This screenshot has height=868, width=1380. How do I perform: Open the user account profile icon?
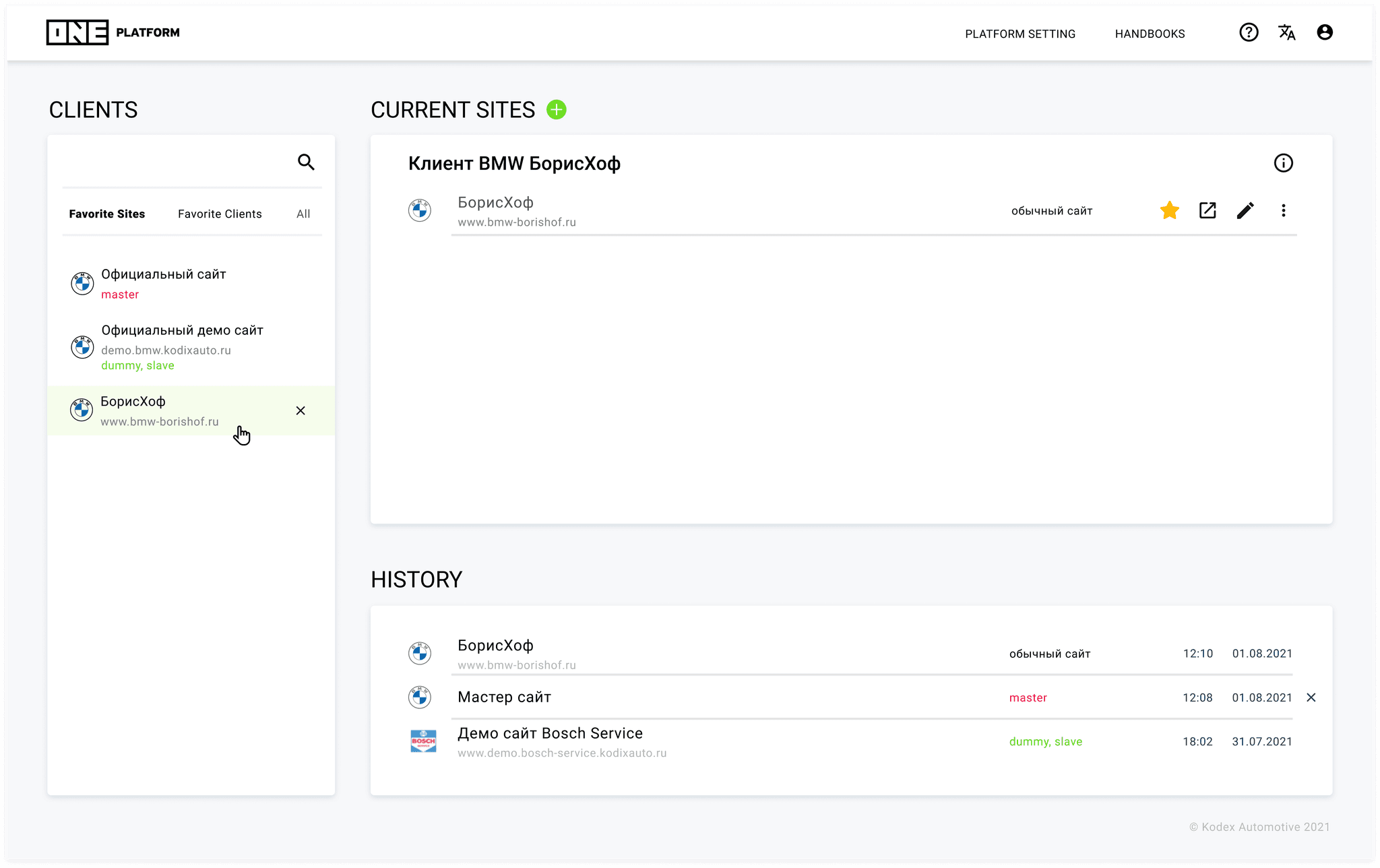tap(1324, 32)
